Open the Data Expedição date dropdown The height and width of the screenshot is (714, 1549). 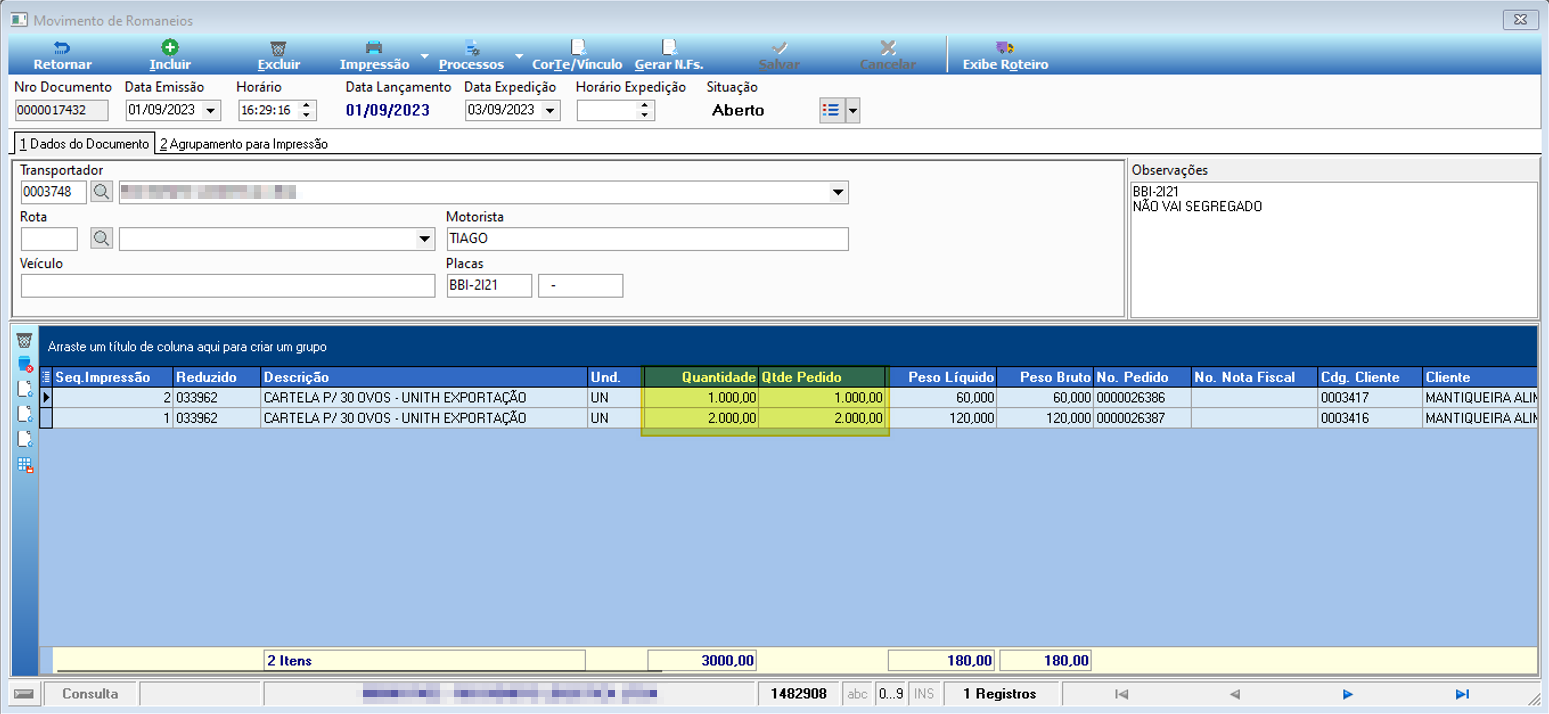(x=550, y=111)
